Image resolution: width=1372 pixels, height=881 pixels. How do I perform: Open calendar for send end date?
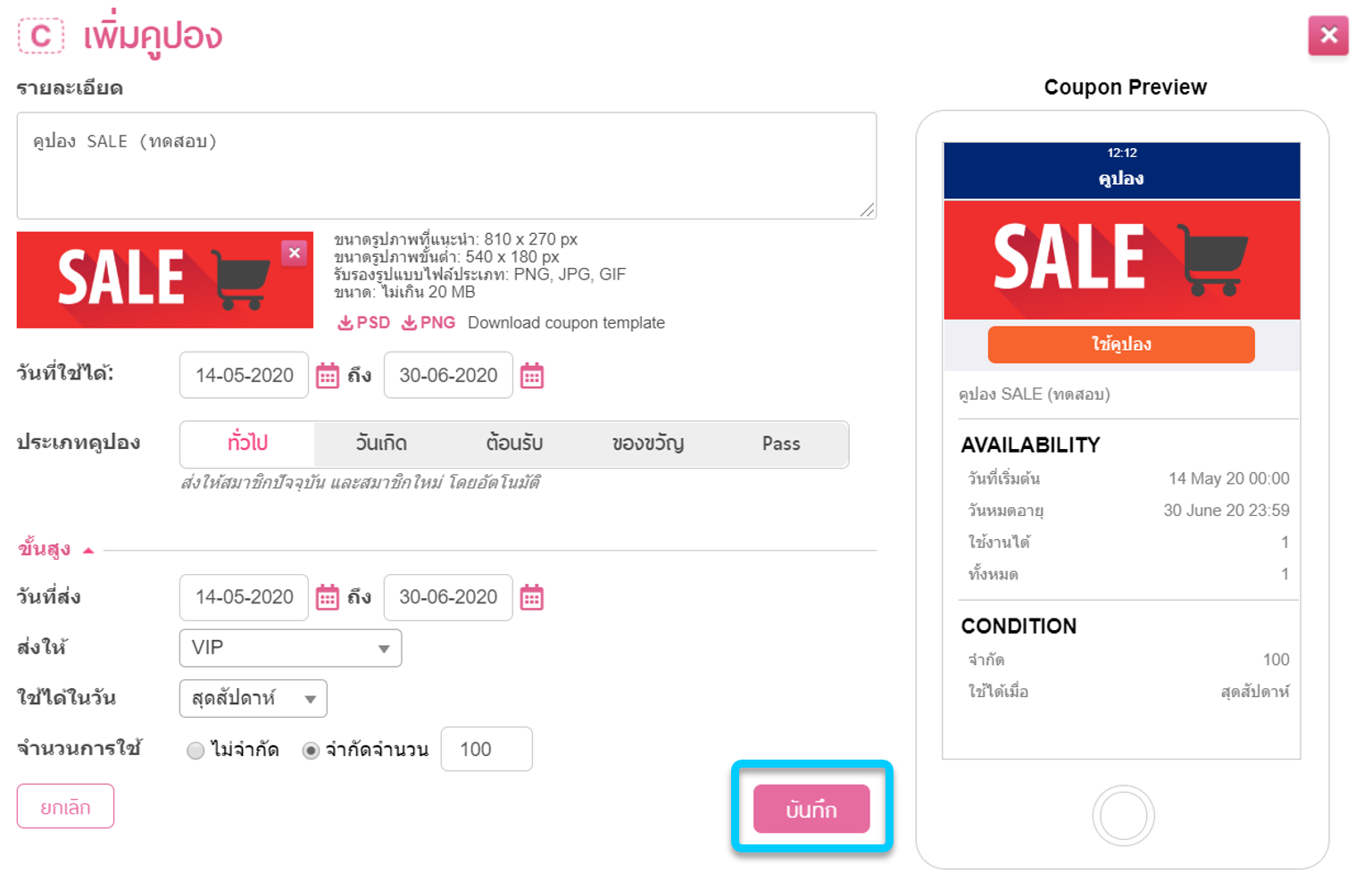532,597
